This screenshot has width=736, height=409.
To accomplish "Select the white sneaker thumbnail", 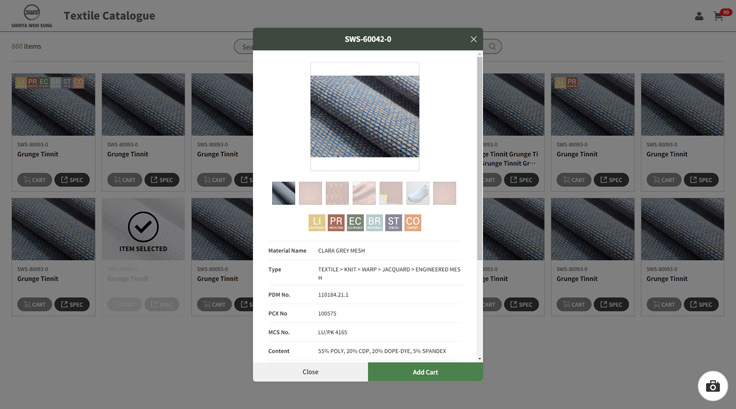I will pos(417,193).
